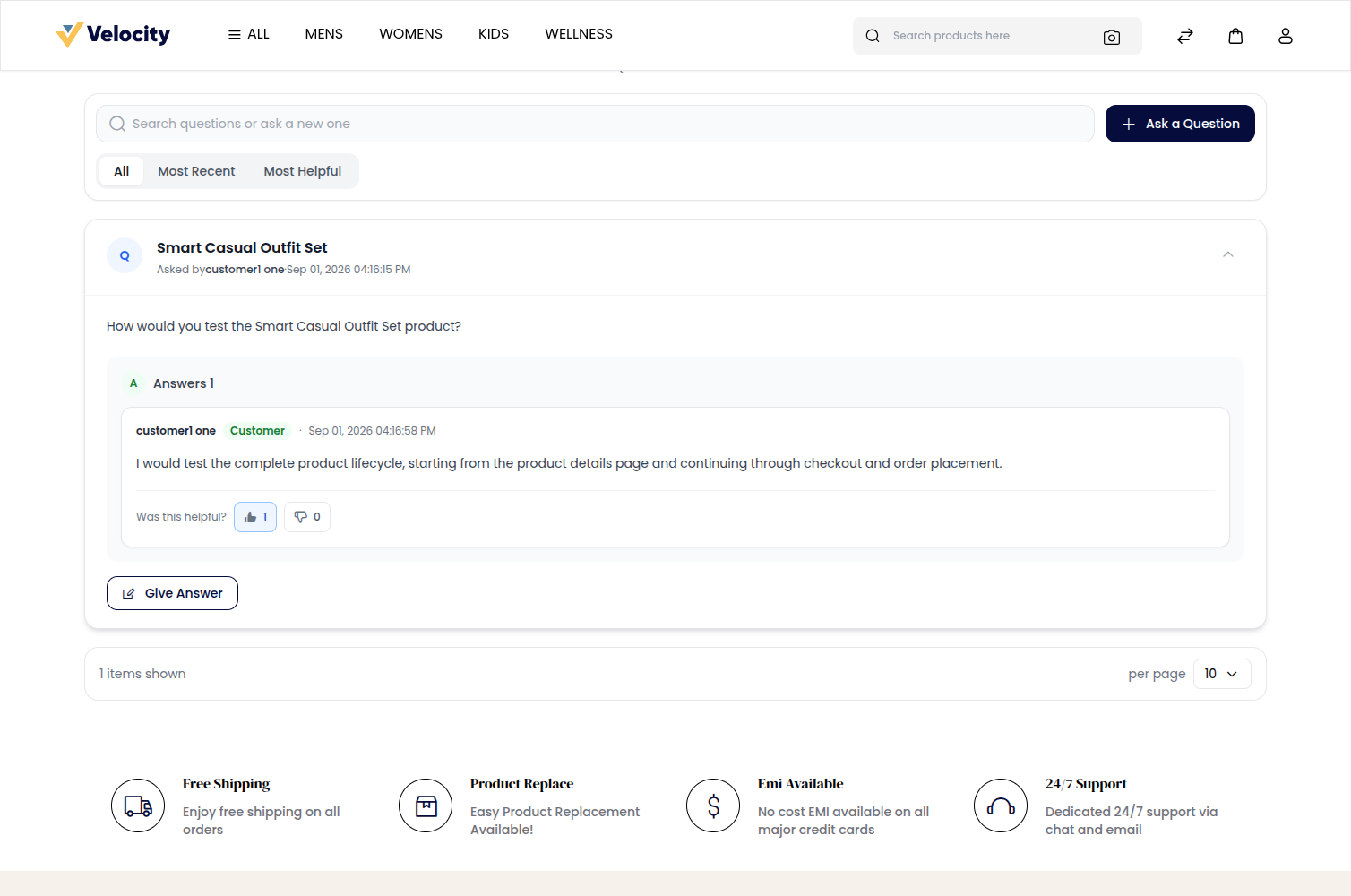Click the camera image-search icon
The height and width of the screenshot is (896, 1351).
(x=1112, y=37)
